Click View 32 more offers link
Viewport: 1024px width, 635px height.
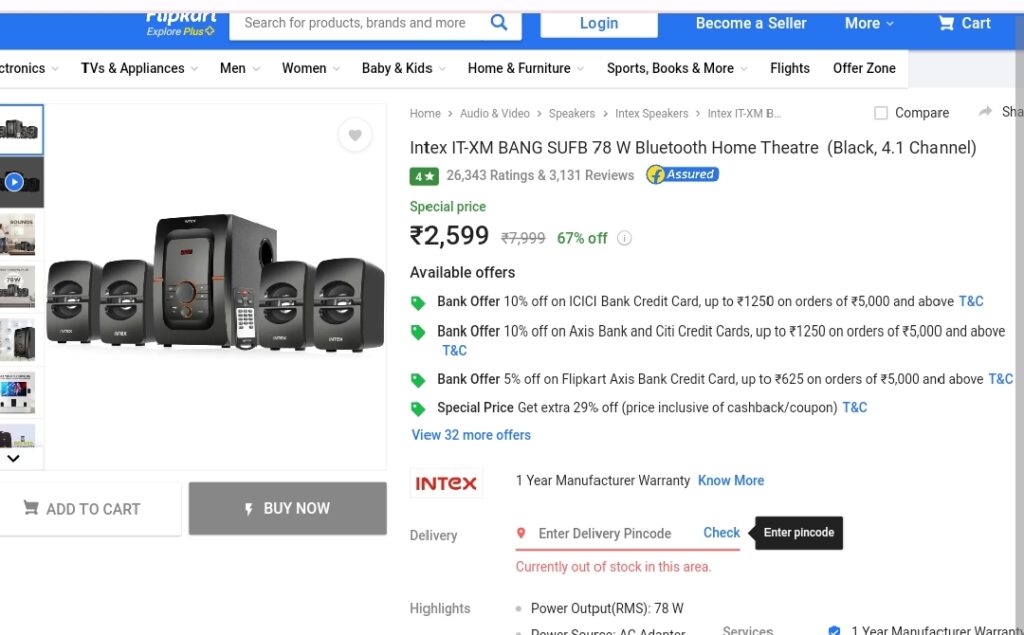(471, 435)
